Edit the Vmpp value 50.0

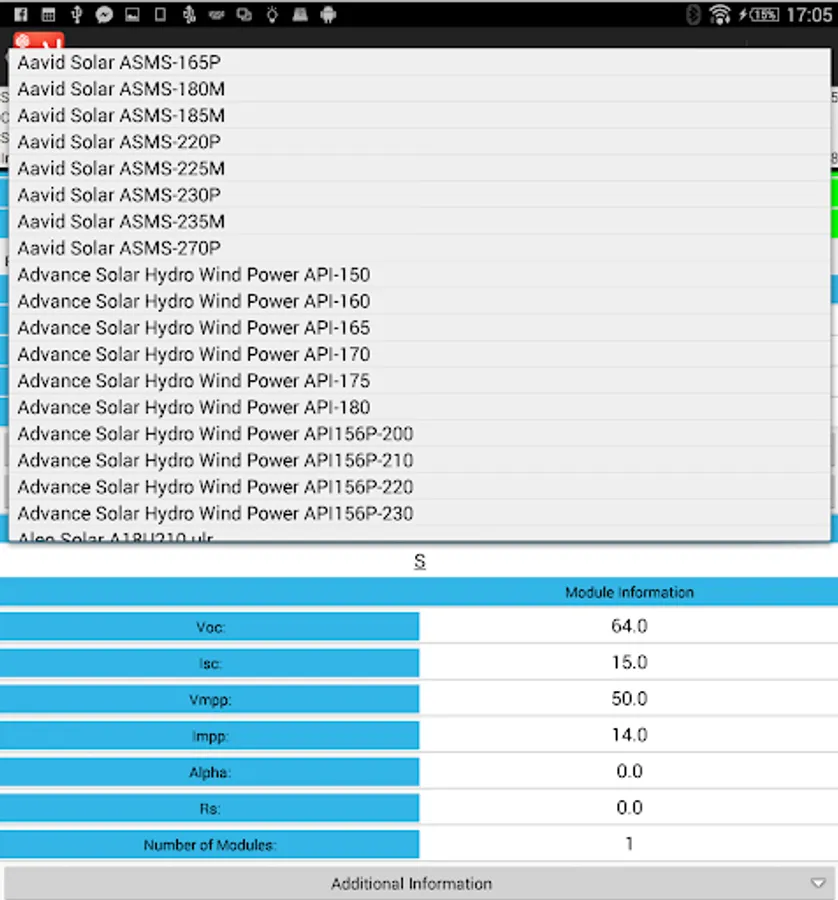click(x=629, y=698)
